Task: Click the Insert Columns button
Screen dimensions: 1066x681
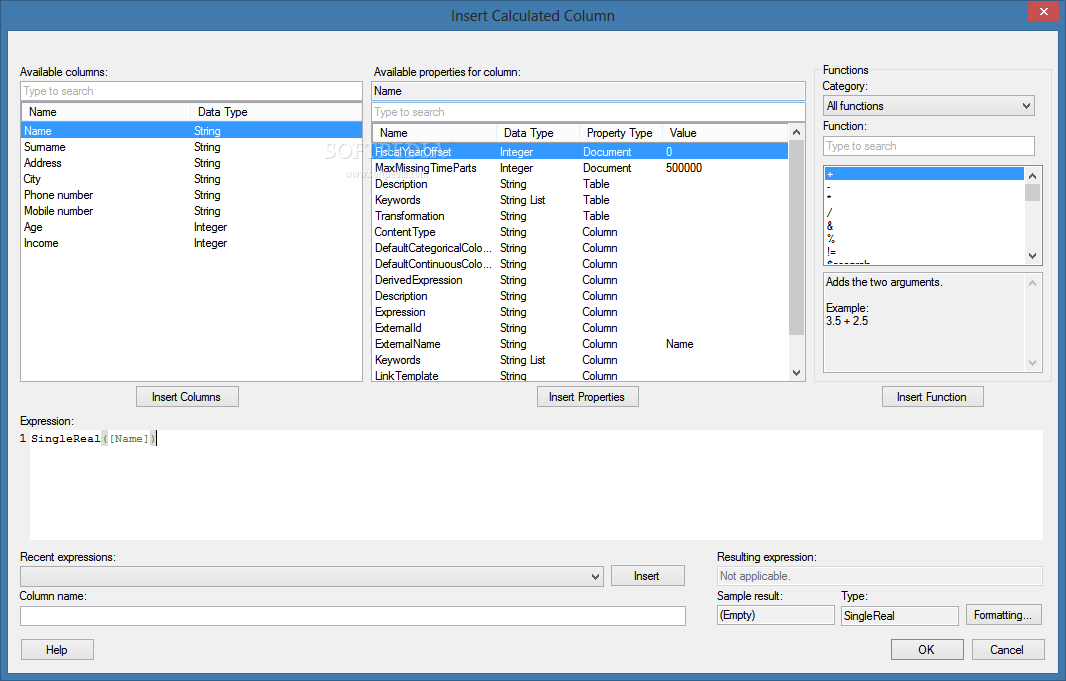Action: click(187, 397)
